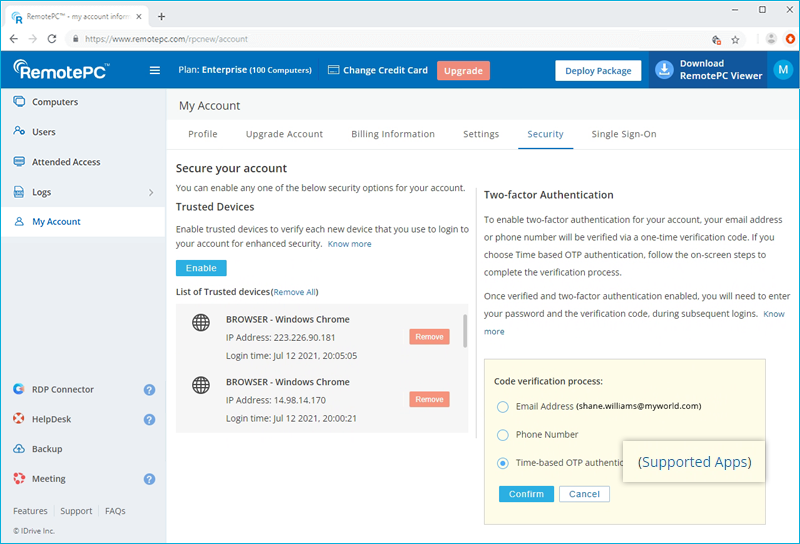The height and width of the screenshot is (544, 800).
Task: Click the browser forward arrow
Action: pos(33,39)
